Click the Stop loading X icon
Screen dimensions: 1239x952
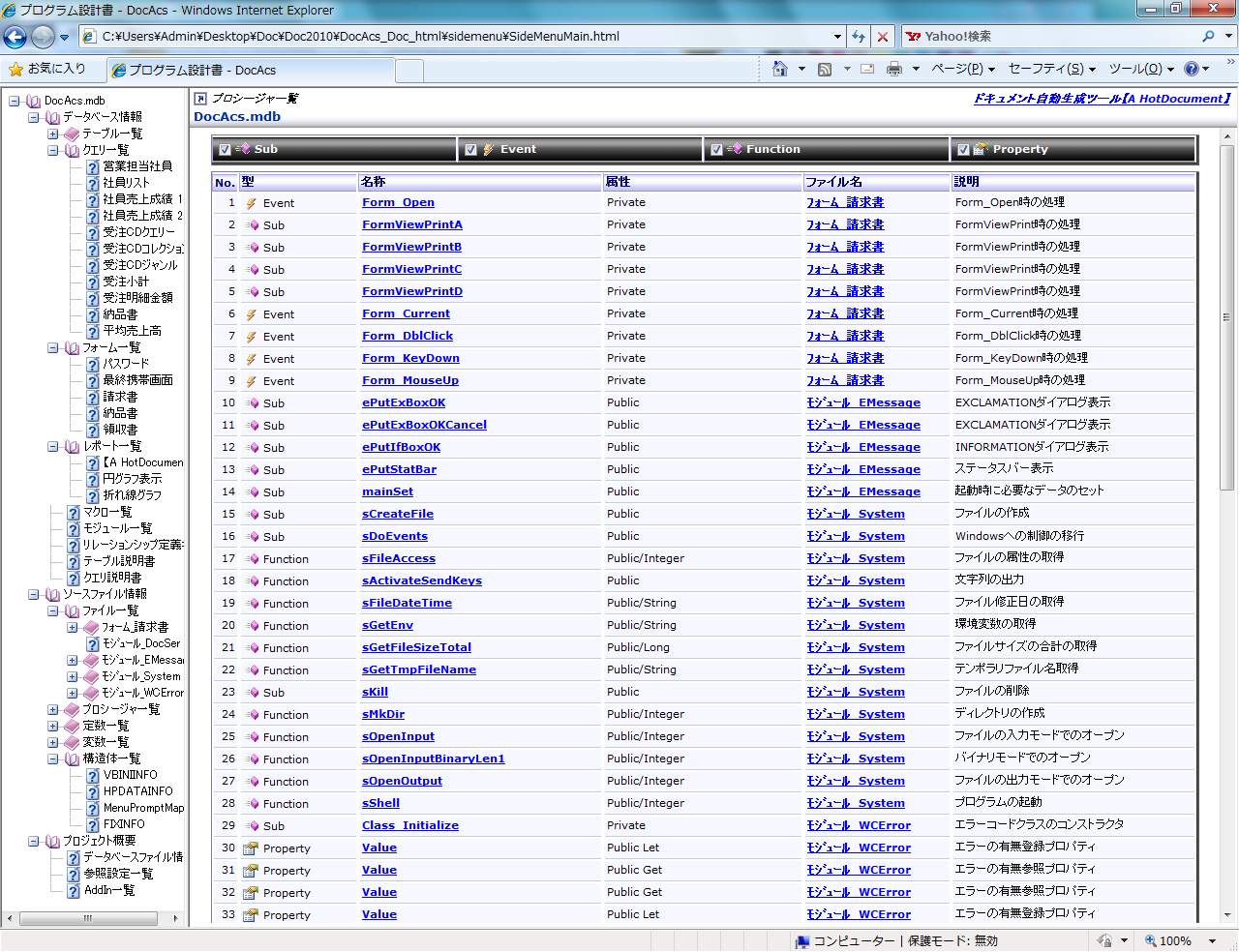(882, 37)
